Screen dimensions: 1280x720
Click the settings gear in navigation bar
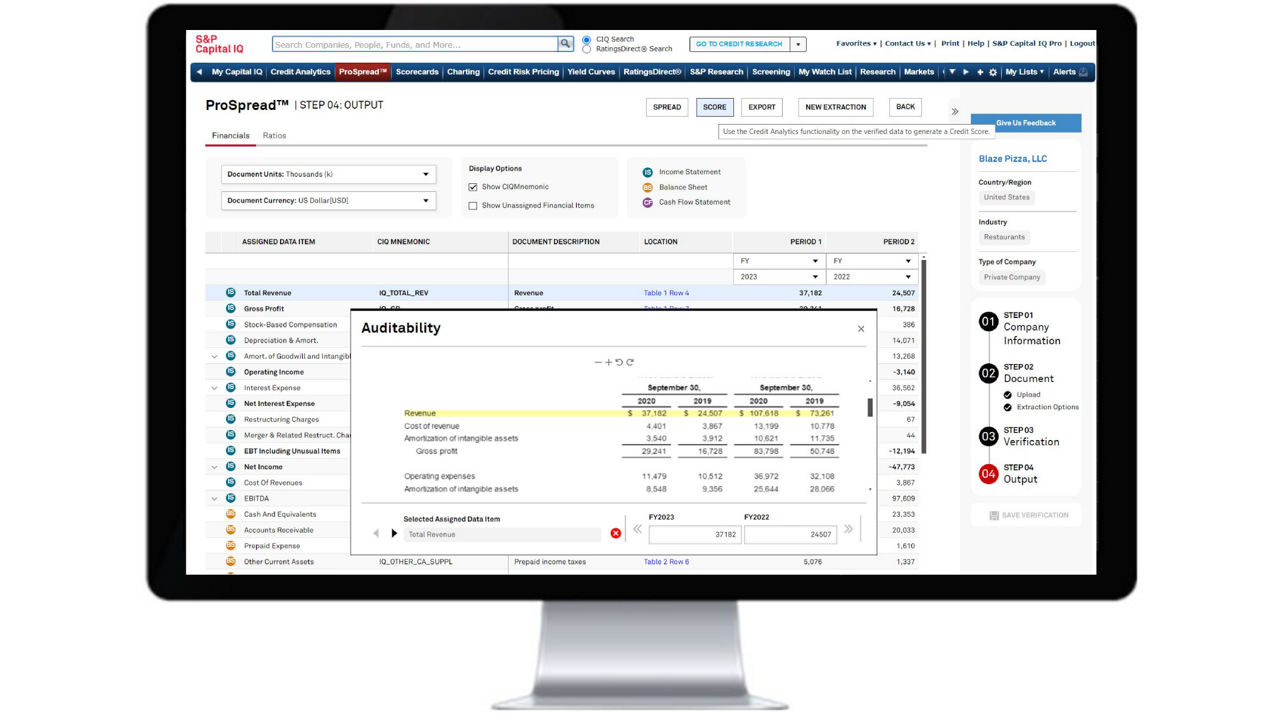993,72
